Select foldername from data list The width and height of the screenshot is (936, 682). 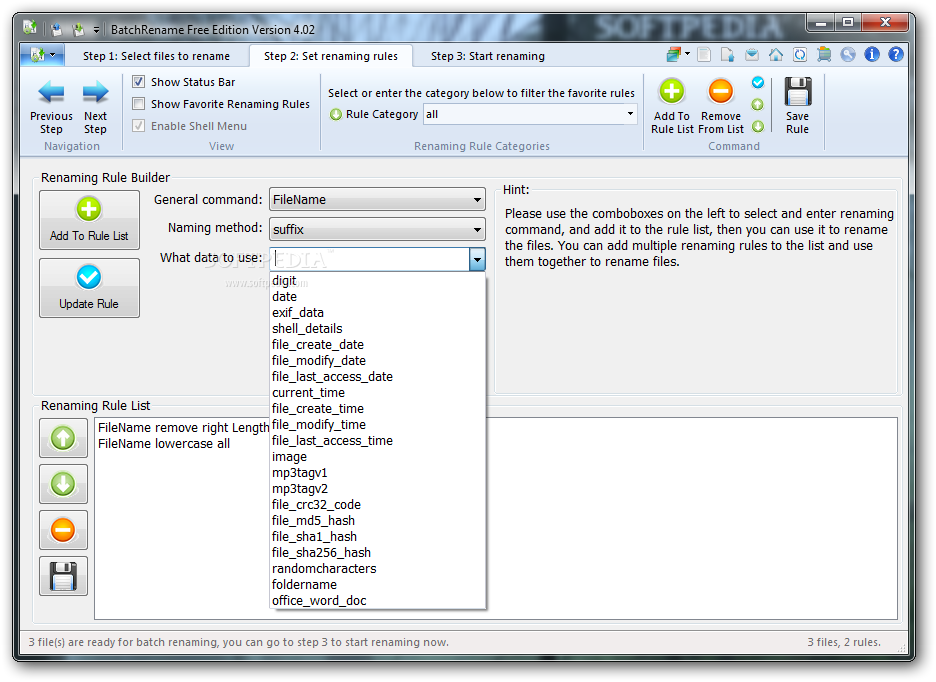[378, 585]
